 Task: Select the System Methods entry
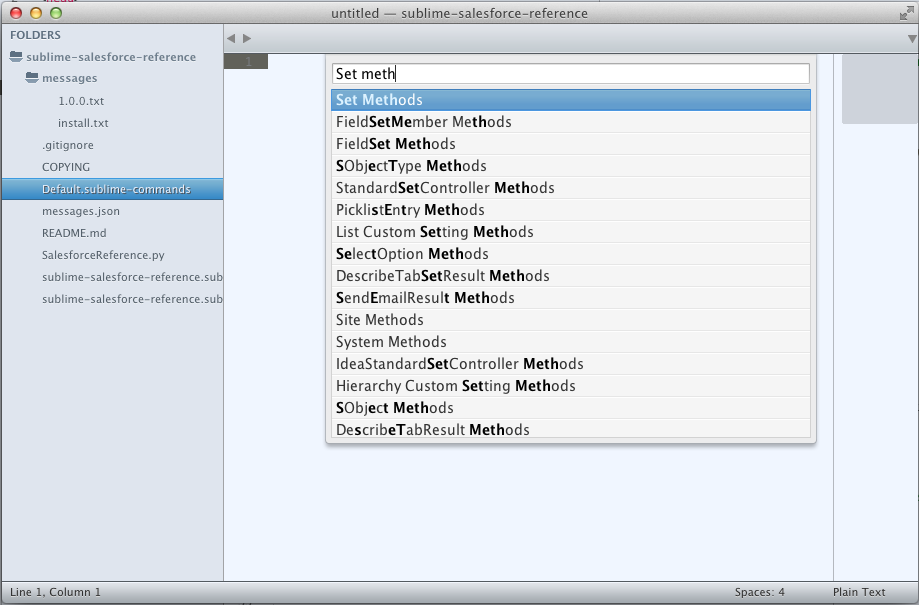tap(570, 342)
